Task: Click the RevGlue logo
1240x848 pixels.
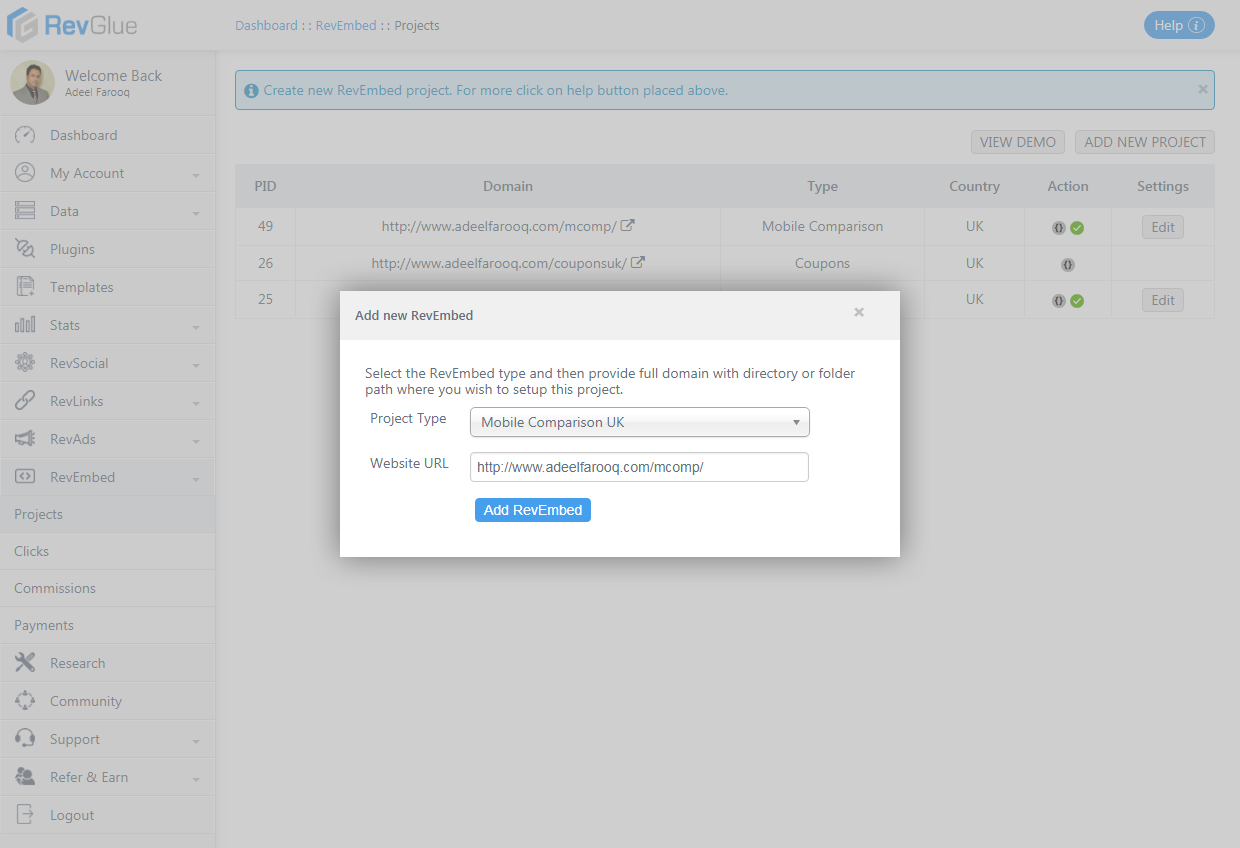Action: 73,25
